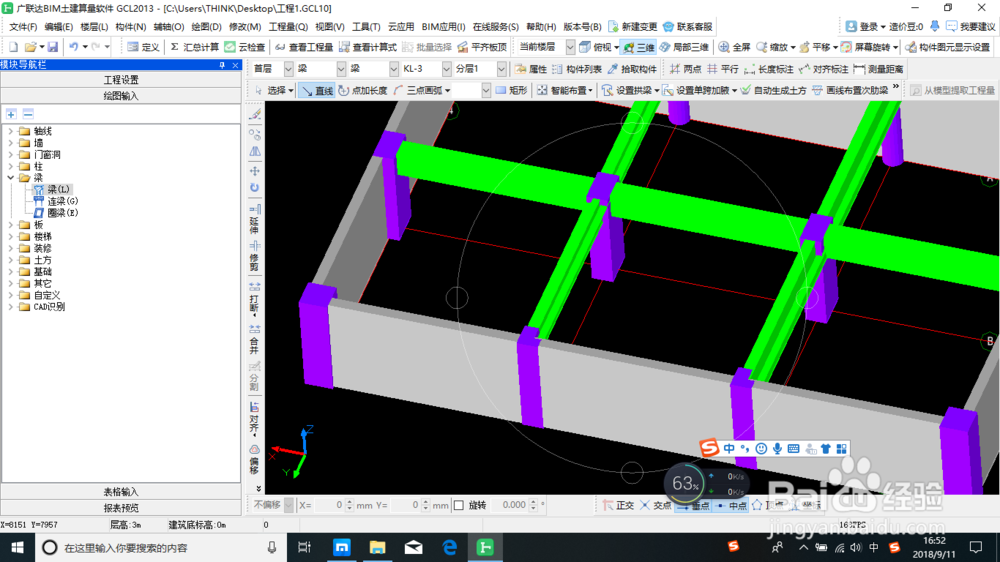The height and width of the screenshot is (562, 1000).
Task: Click the 工程设置 panel button
Action: (x=121, y=80)
